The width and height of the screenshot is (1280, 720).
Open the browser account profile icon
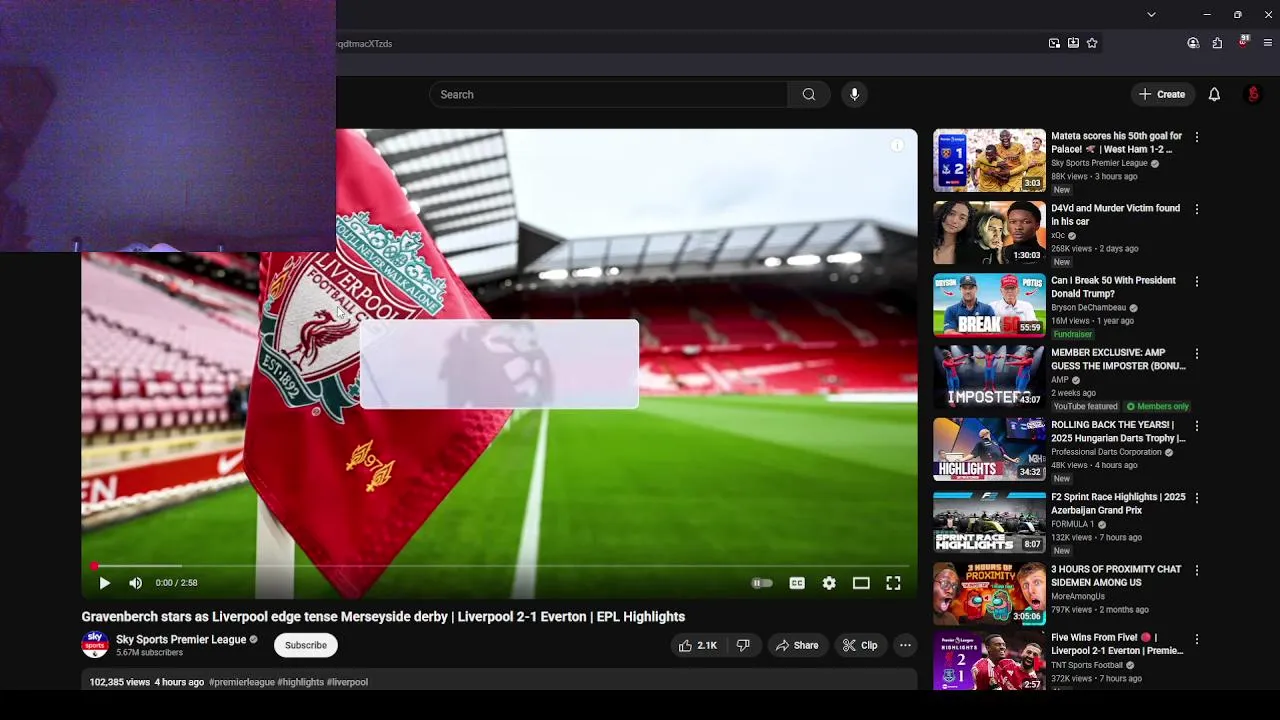click(1193, 43)
